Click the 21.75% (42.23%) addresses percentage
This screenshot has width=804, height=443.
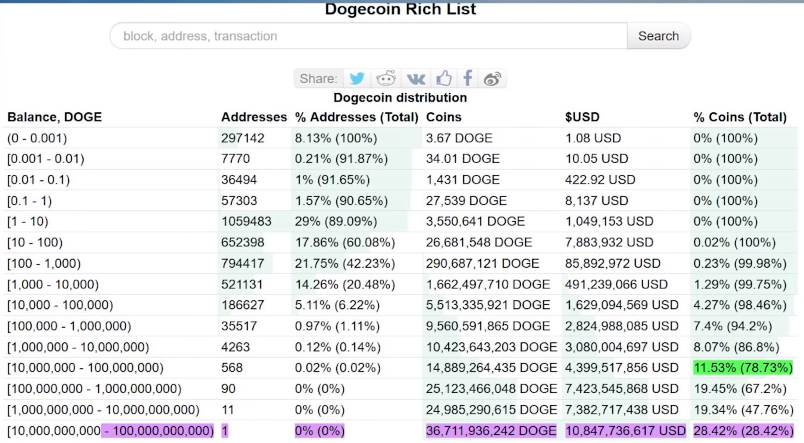point(345,264)
